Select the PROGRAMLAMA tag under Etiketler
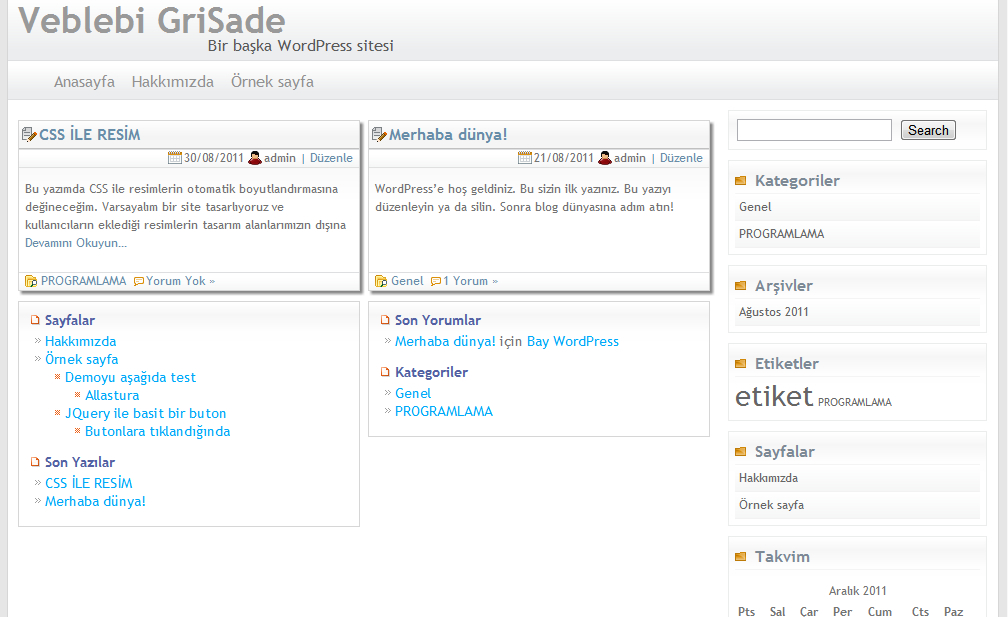The height and width of the screenshot is (617, 1008). (854, 402)
